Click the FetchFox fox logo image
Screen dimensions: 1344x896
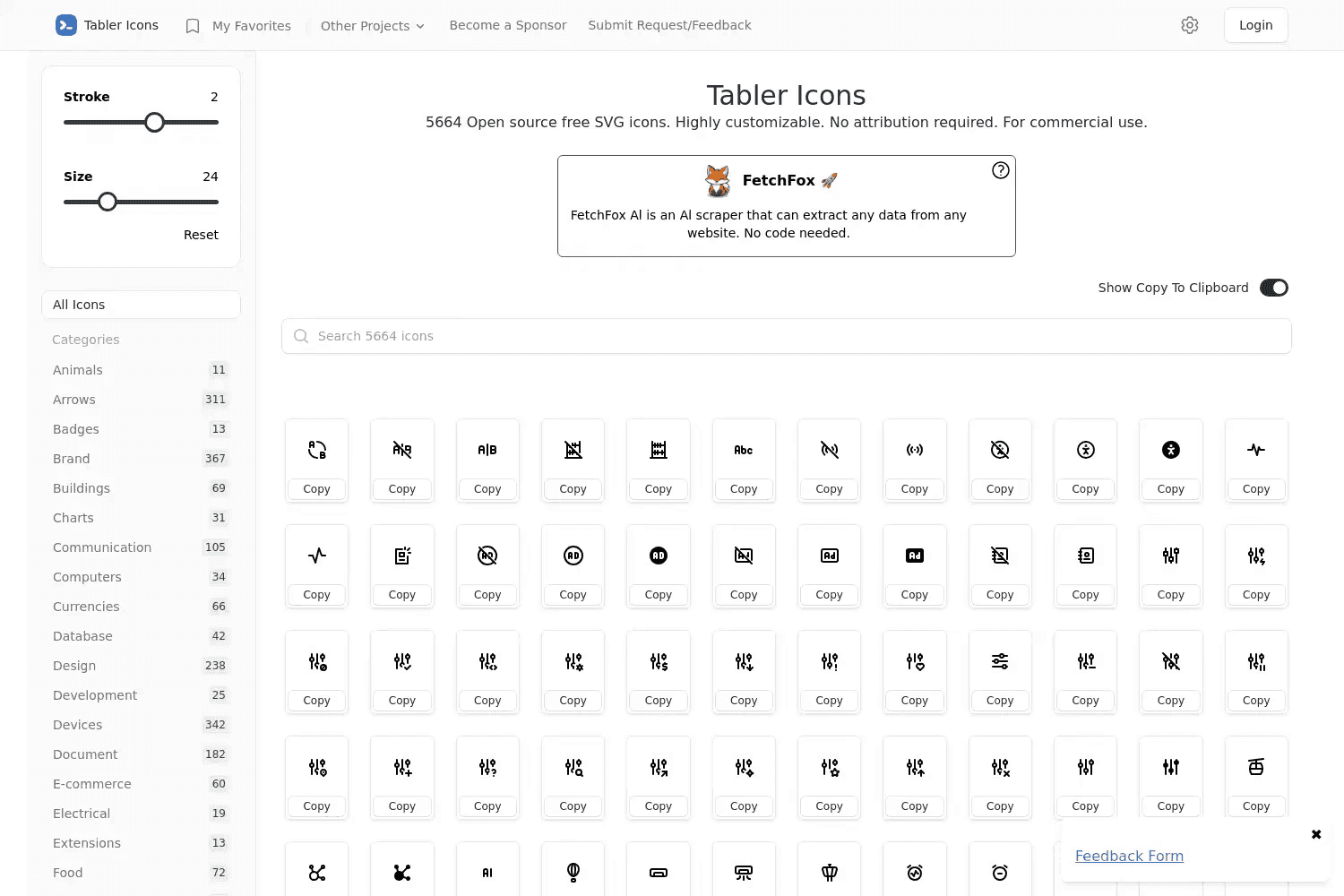[718, 180]
